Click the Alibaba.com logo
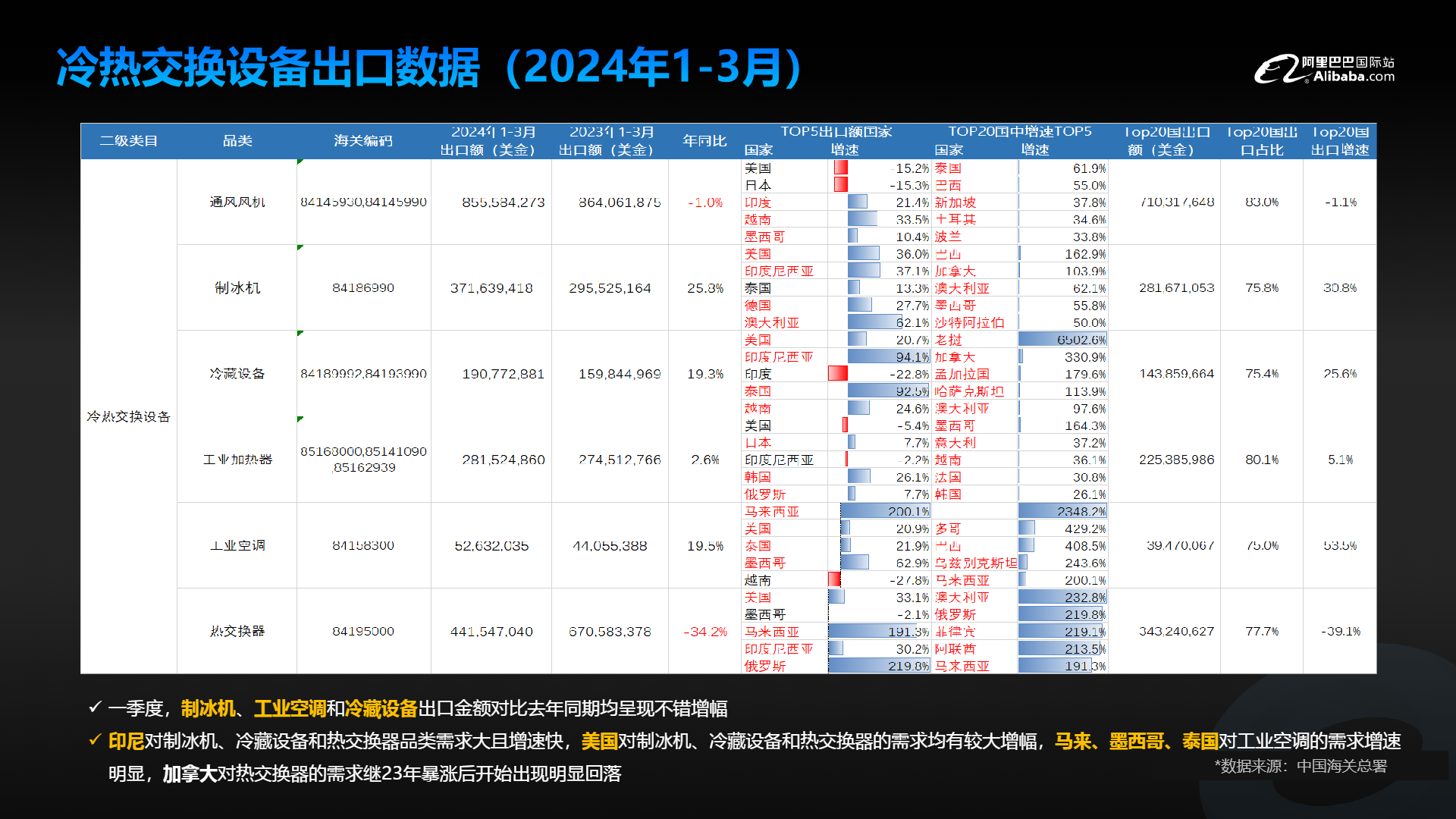Screen dimensions: 1456x819 [x=1324, y=69]
